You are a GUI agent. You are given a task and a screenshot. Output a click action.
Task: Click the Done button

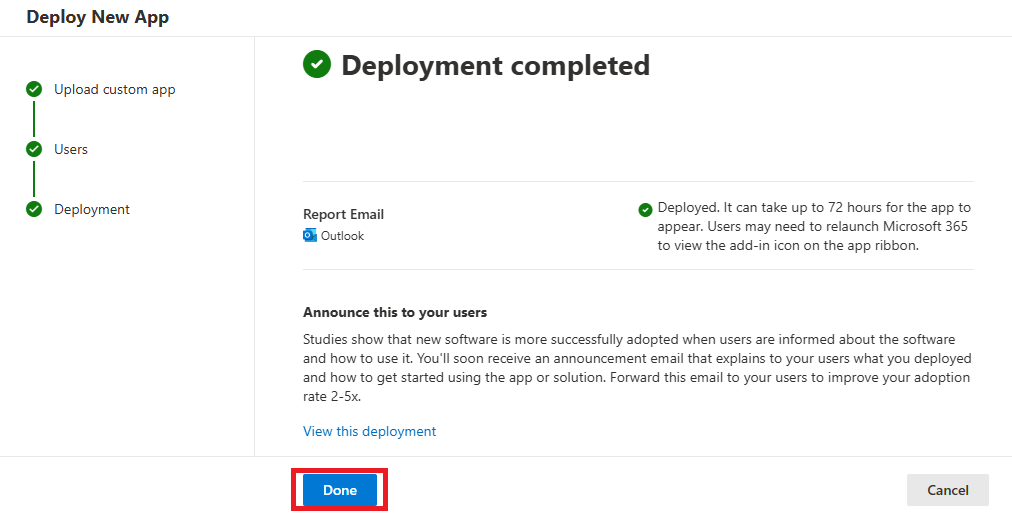point(339,490)
